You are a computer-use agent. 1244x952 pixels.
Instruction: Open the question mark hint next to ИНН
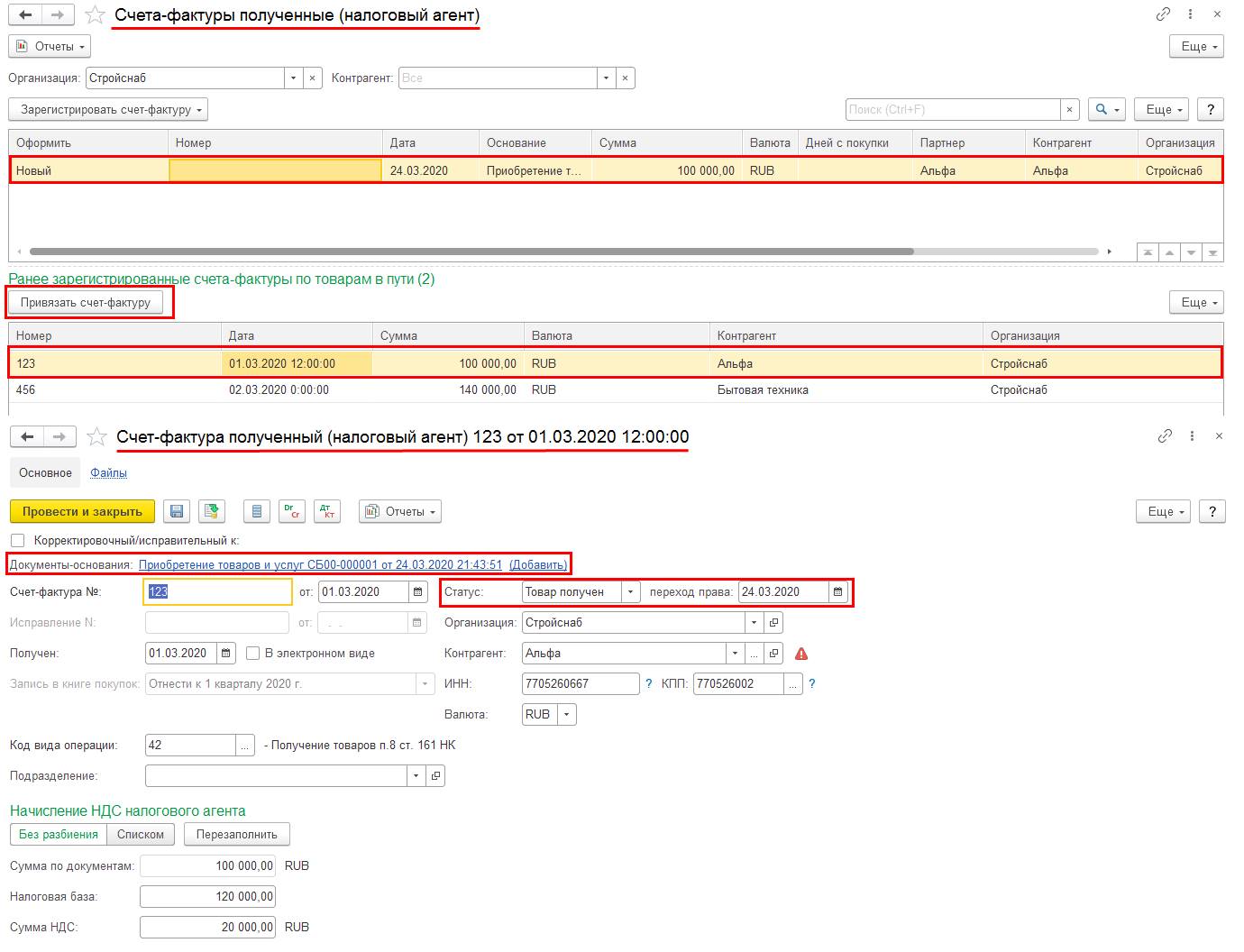[648, 684]
